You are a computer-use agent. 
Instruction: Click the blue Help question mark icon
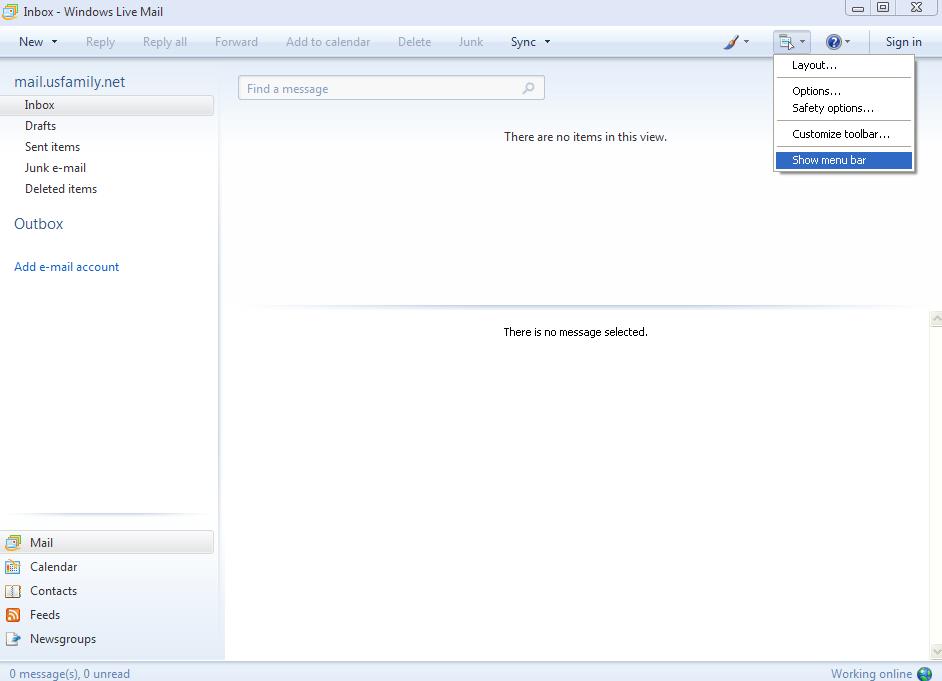click(x=833, y=42)
